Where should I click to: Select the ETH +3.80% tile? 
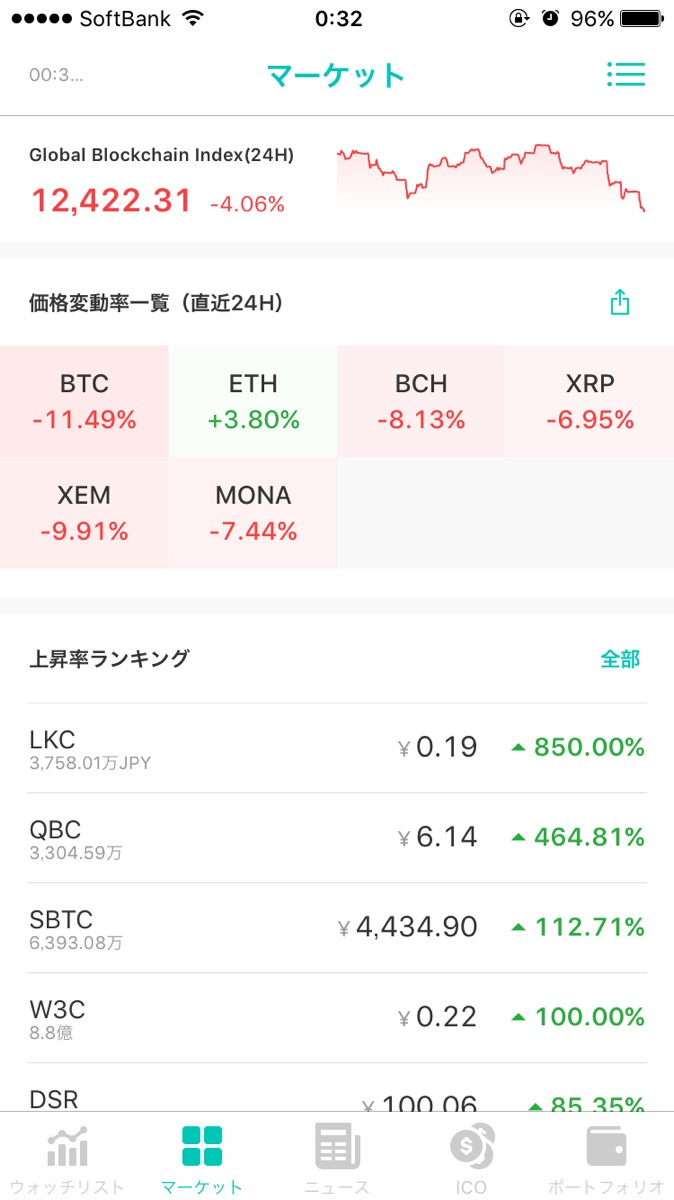click(x=253, y=401)
